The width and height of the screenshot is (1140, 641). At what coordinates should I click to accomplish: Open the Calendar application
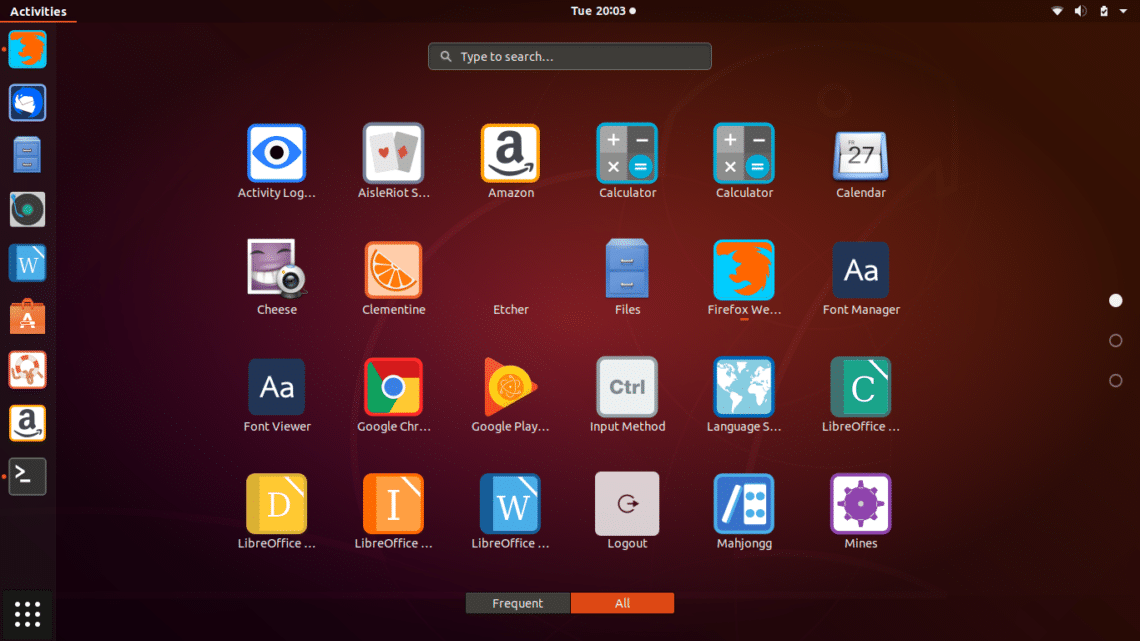pos(860,153)
